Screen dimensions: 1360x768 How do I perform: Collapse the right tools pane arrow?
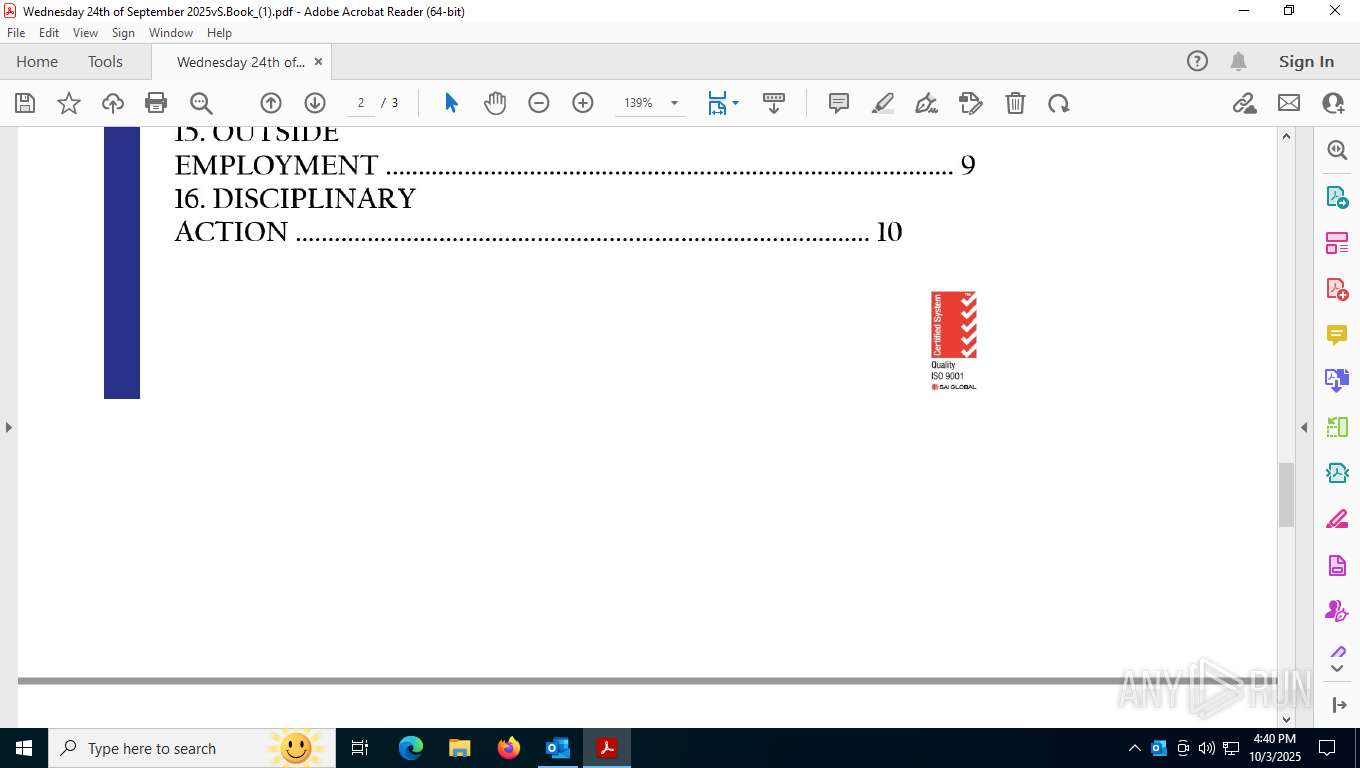pos(1304,427)
